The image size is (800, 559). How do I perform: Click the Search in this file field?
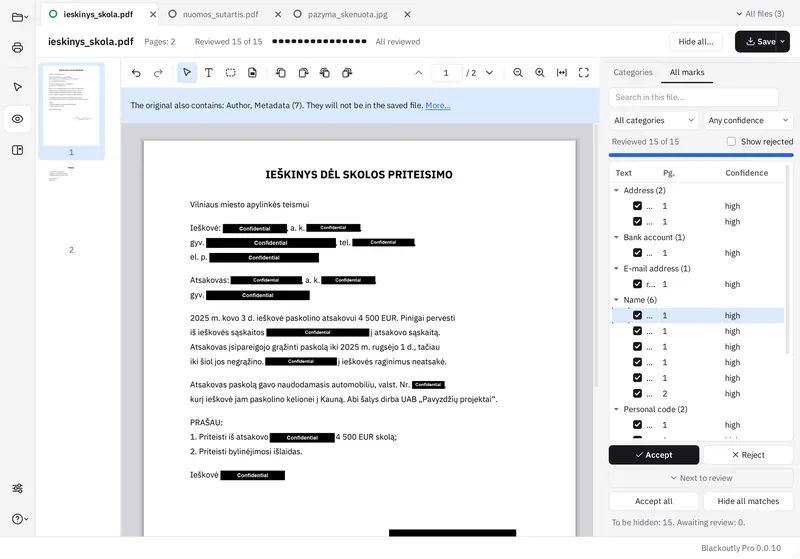point(693,97)
